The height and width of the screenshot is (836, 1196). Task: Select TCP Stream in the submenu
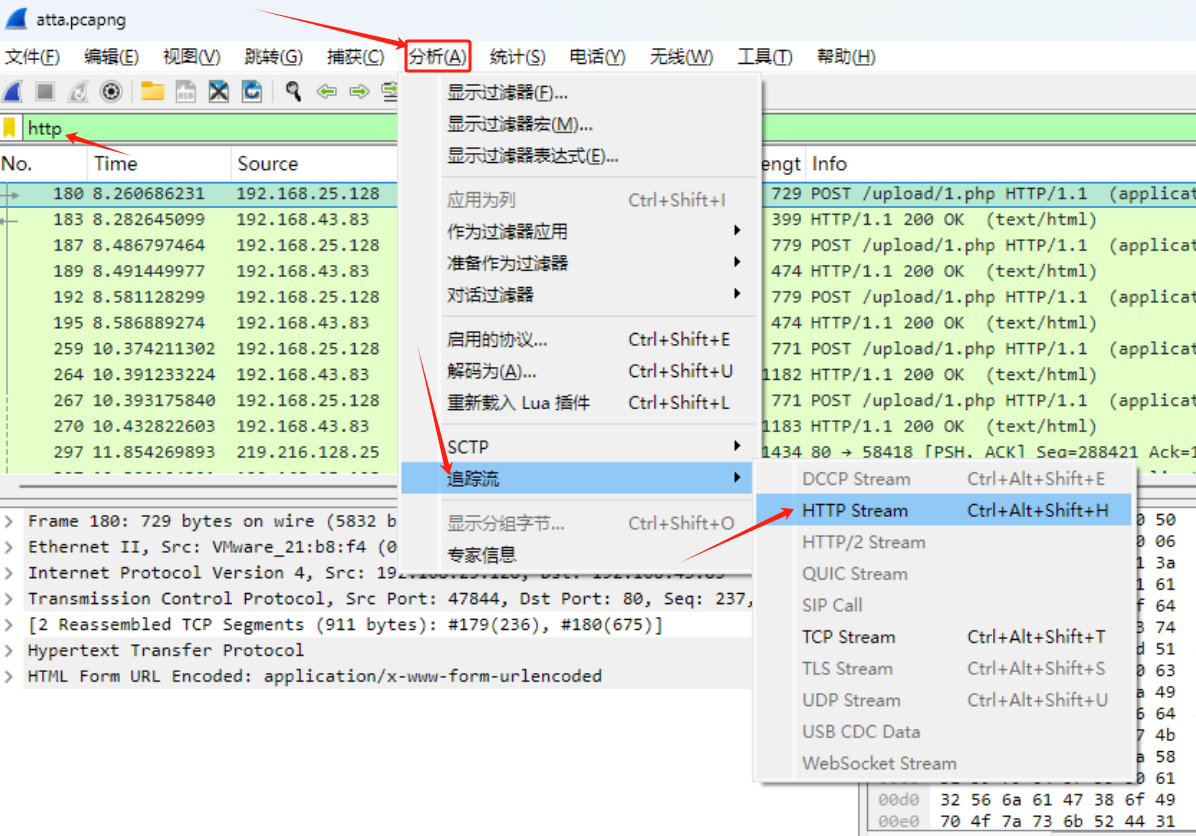(x=848, y=637)
